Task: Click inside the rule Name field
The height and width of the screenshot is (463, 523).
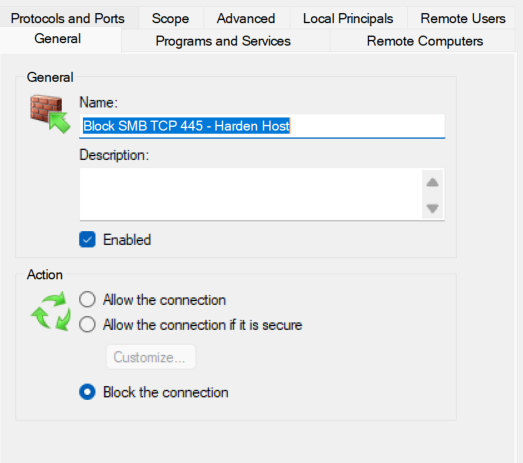Action: [262, 126]
